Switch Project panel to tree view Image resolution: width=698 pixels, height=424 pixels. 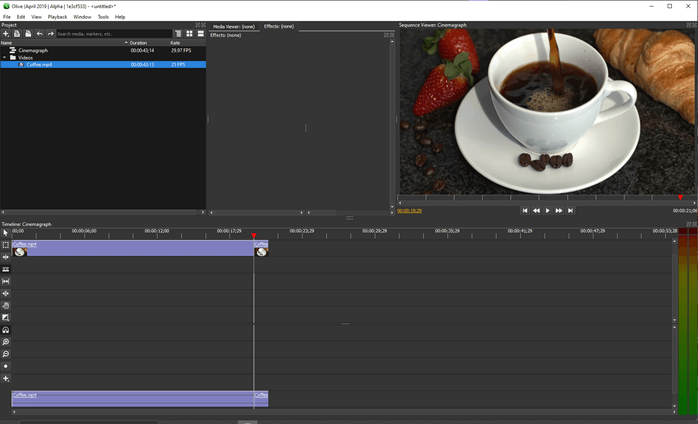click(178, 34)
